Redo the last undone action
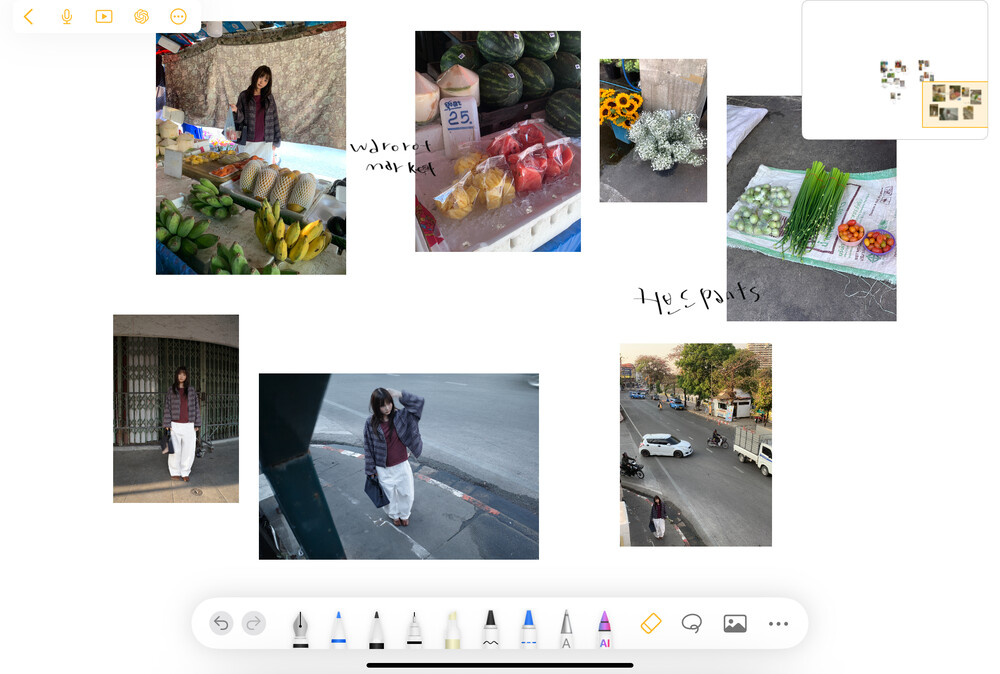The width and height of the screenshot is (1000, 674). coord(254,623)
